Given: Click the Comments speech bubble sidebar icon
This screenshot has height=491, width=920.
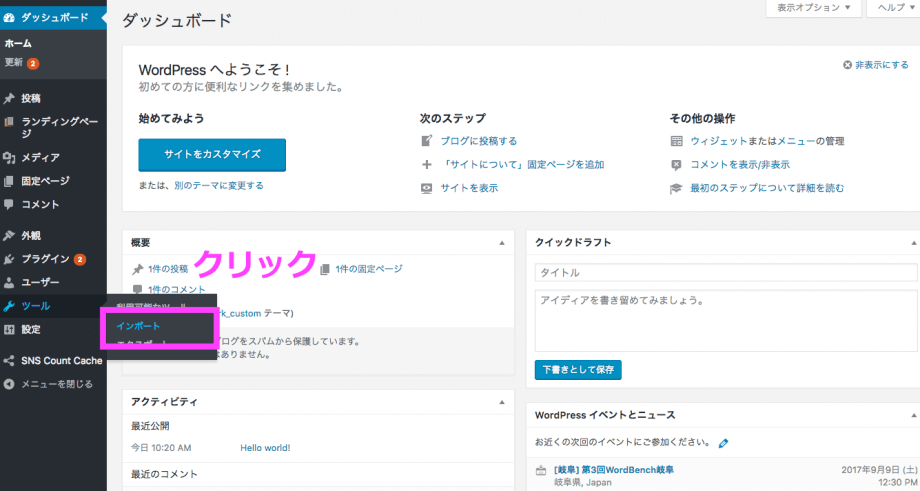Looking at the screenshot, I should (9, 204).
